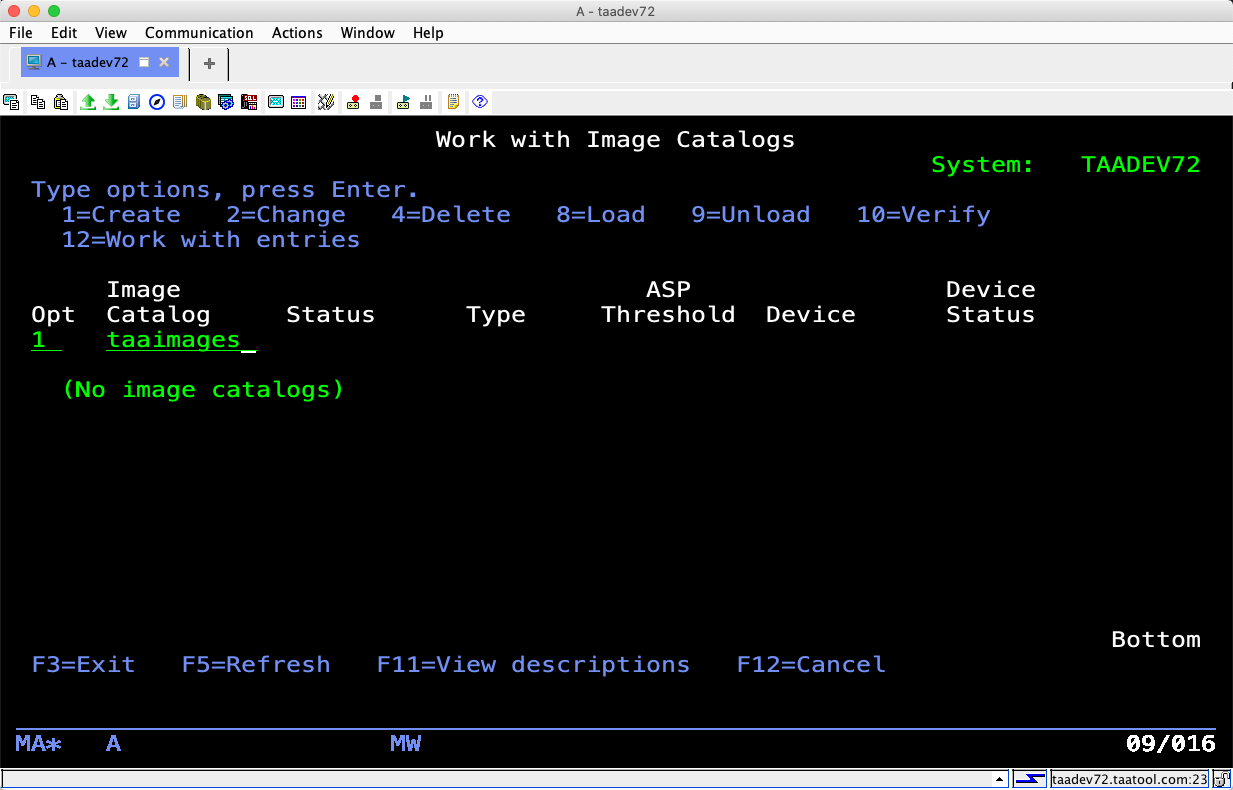Select the 'A – taadev72' session tab
The image size is (1233, 790).
point(100,62)
